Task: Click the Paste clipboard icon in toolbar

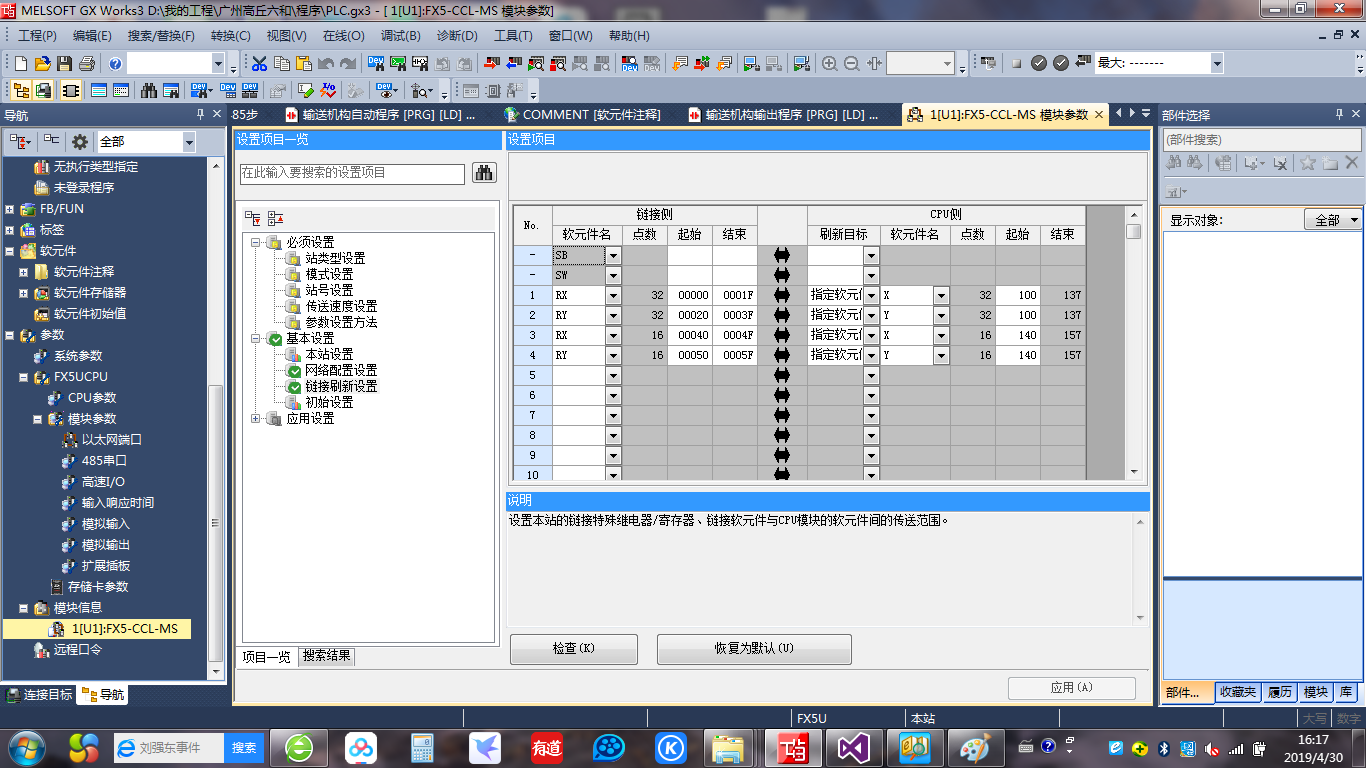Action: (x=303, y=63)
